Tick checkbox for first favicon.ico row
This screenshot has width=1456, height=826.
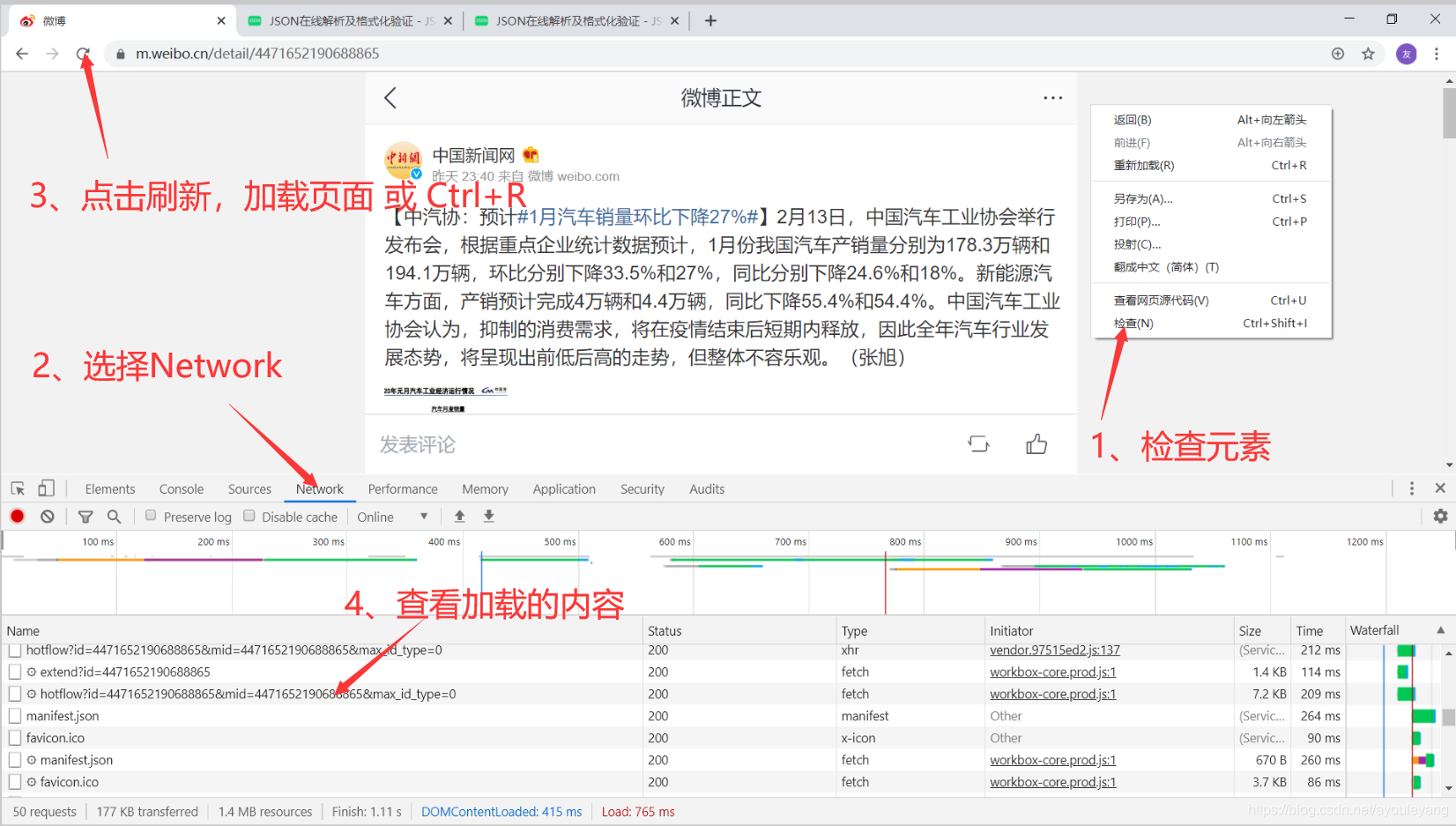click(x=15, y=738)
